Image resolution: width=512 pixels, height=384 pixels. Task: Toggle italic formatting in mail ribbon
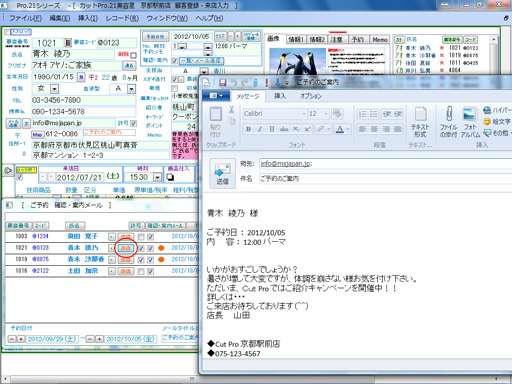[260, 129]
